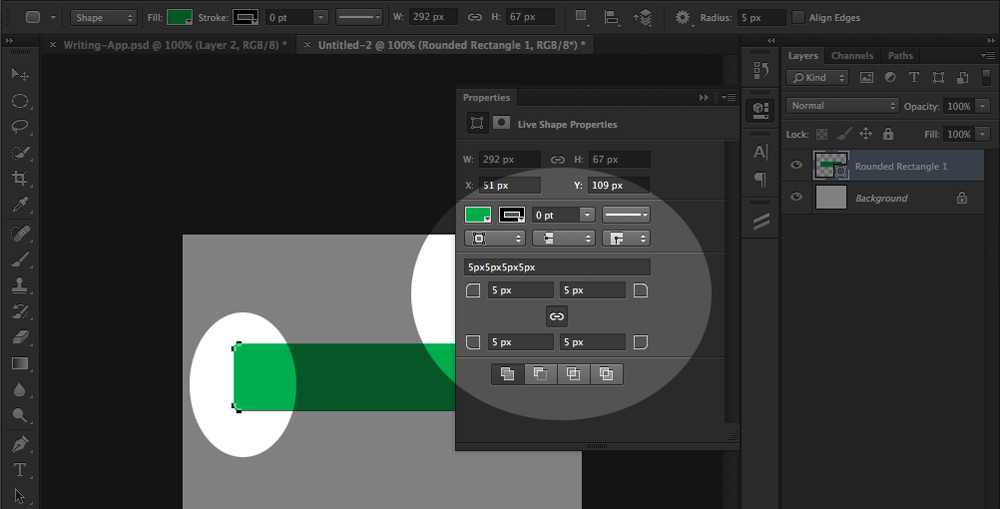Select the Eyedropper tool
This screenshot has height=509, width=1000.
[19, 205]
